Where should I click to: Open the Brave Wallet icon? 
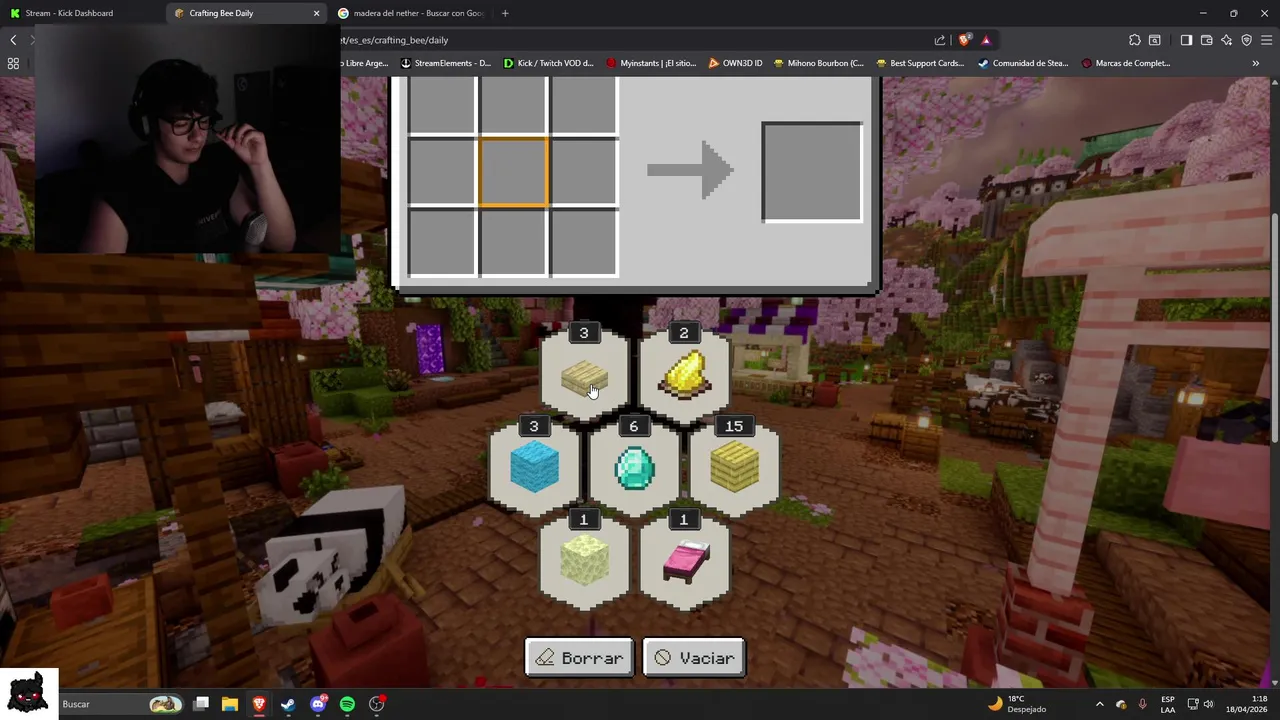1206,40
